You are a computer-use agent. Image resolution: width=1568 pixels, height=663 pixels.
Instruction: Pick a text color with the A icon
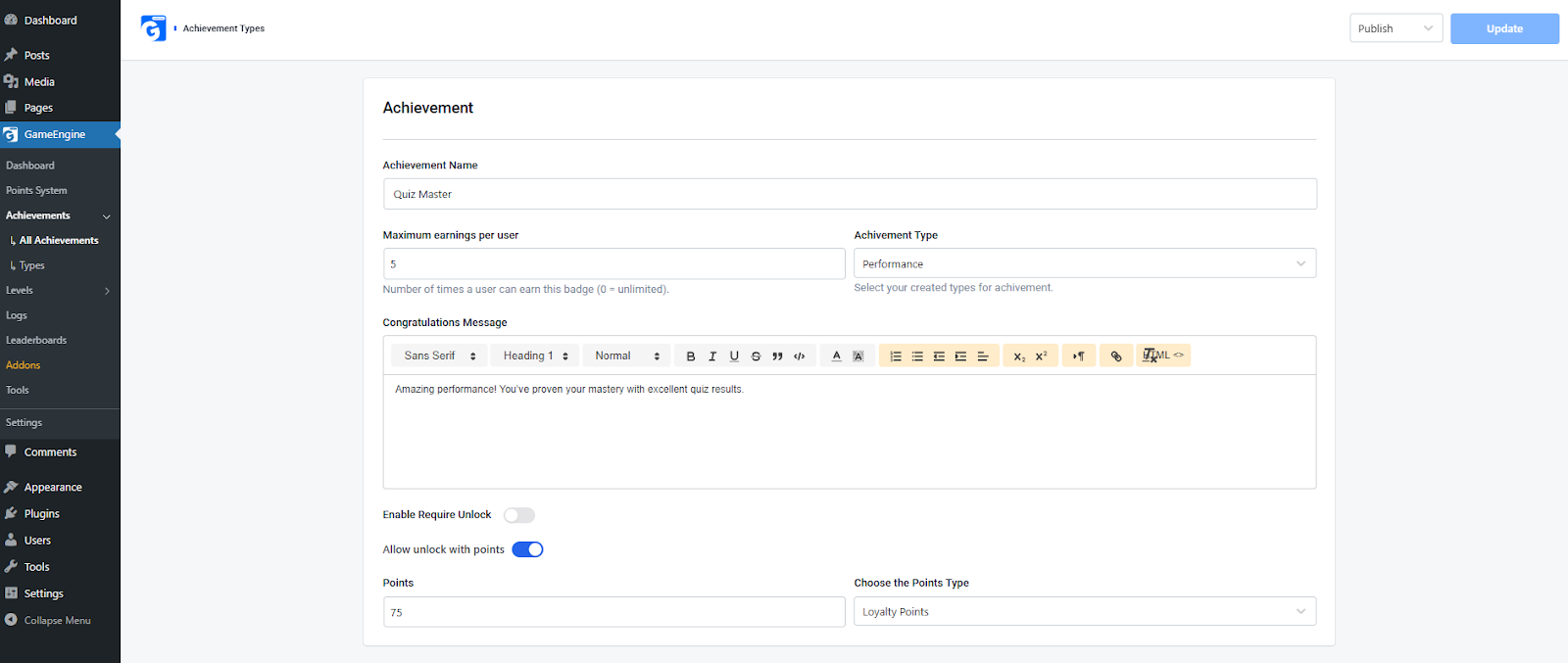point(836,356)
